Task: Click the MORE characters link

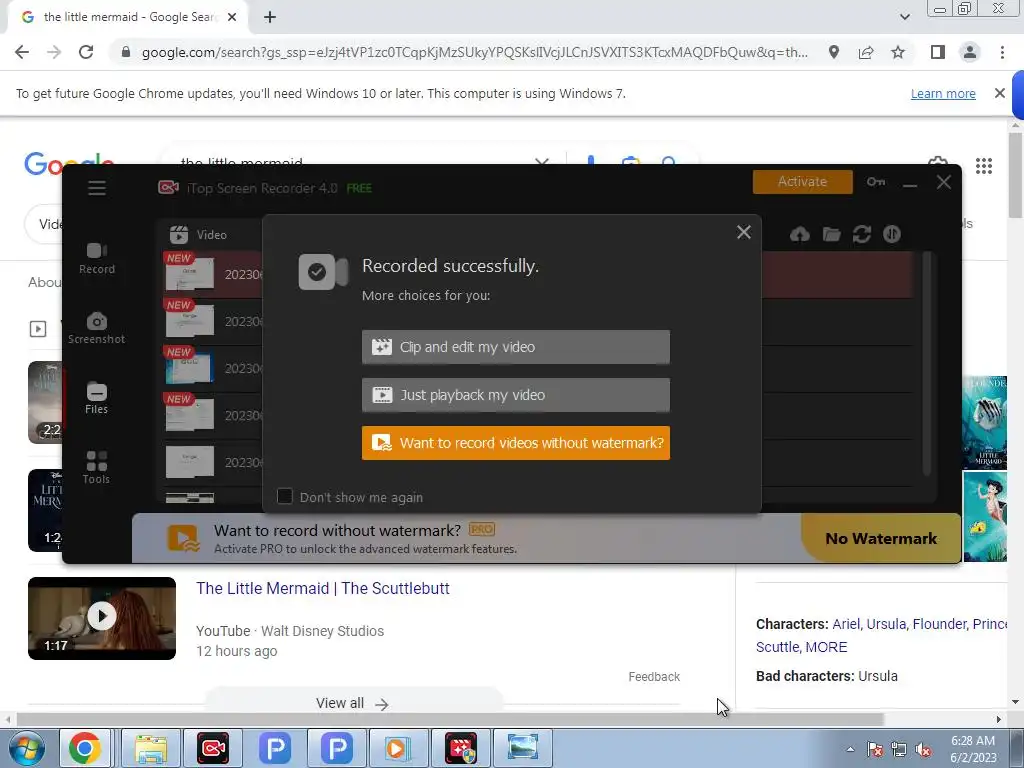Action: (827, 647)
